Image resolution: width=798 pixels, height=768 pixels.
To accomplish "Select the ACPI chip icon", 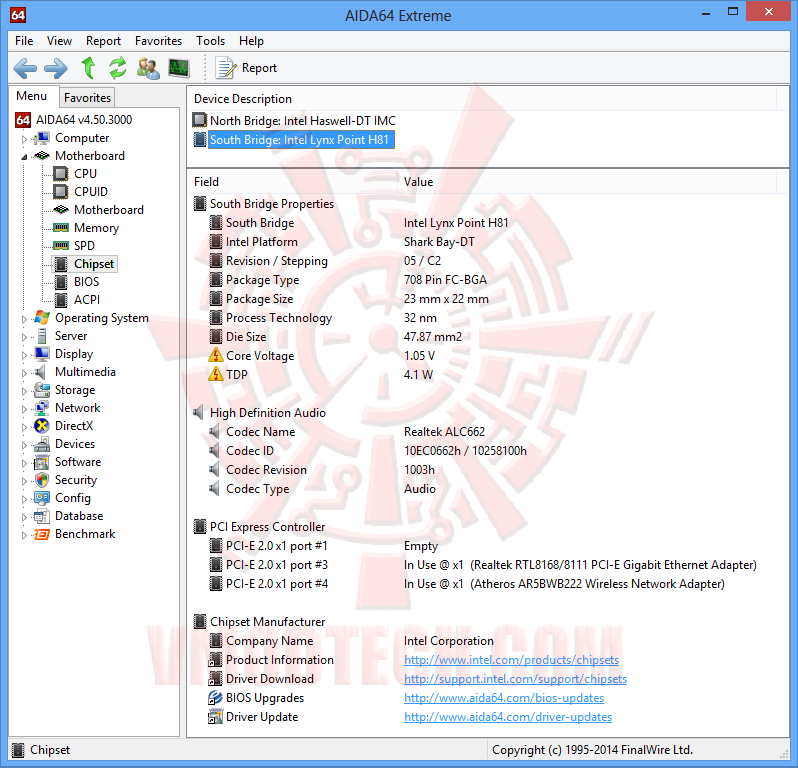I will tap(61, 300).
